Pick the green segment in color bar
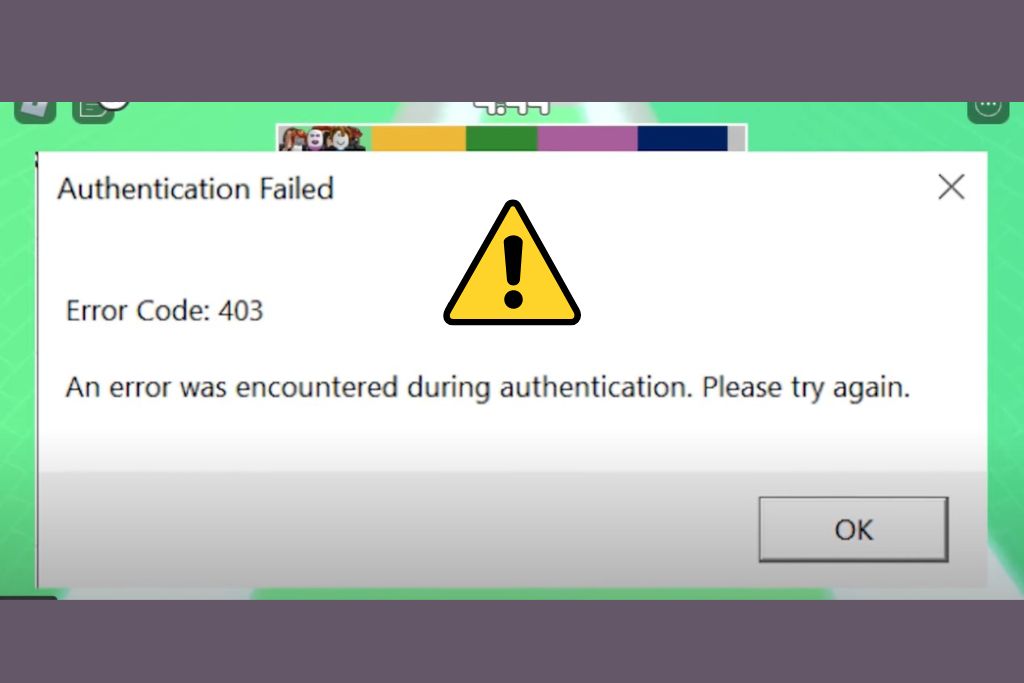The image size is (1024, 683). pyautogui.click(x=502, y=138)
